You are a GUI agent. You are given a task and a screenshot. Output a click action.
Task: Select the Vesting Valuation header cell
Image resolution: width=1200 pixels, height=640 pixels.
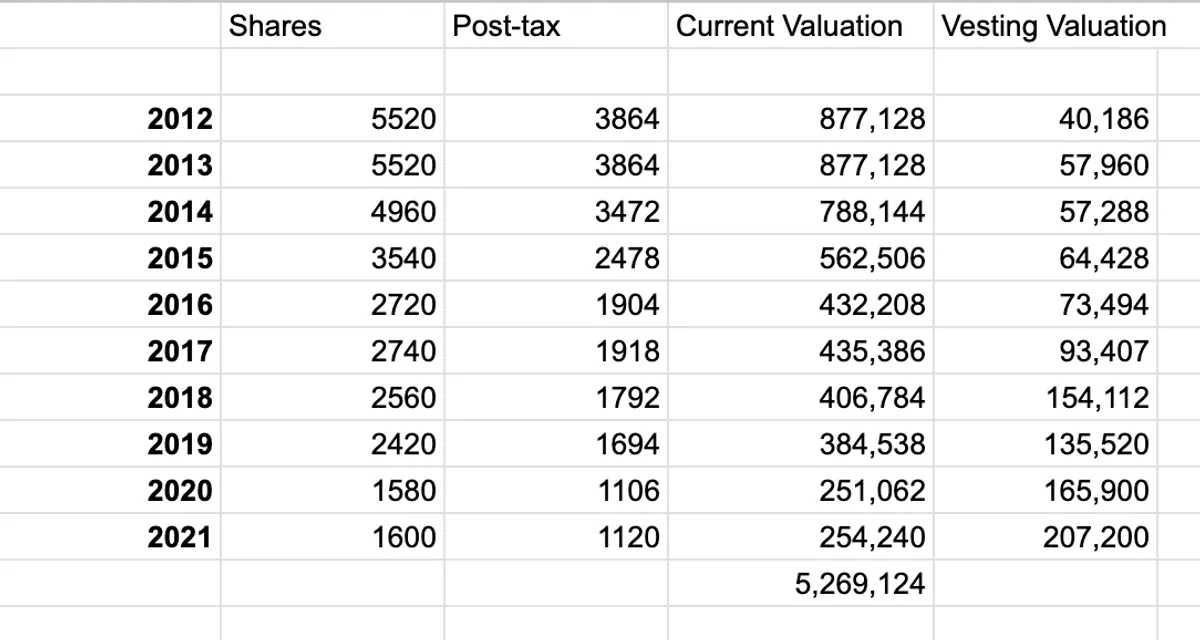[1054, 26]
